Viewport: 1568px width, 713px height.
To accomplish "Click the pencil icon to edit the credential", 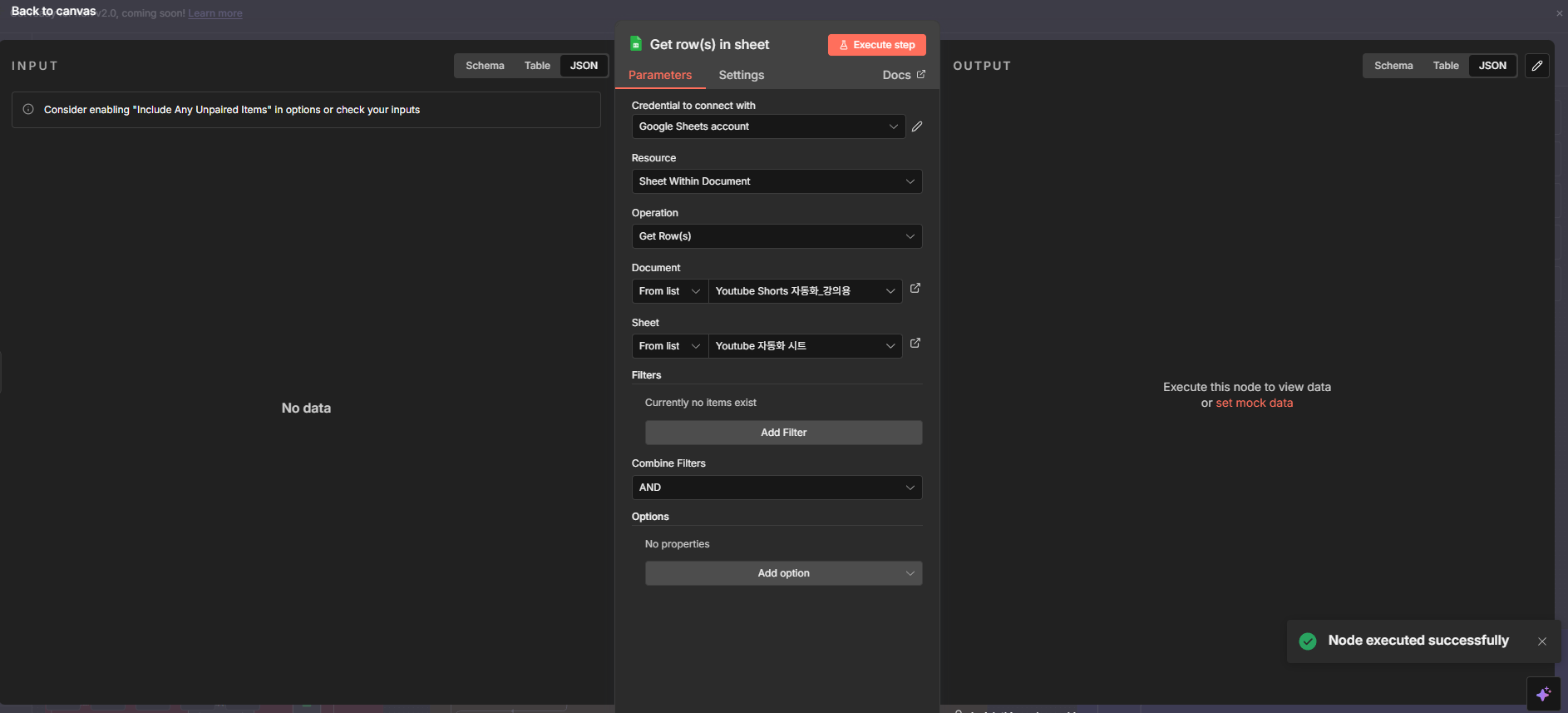I will pos(917,126).
